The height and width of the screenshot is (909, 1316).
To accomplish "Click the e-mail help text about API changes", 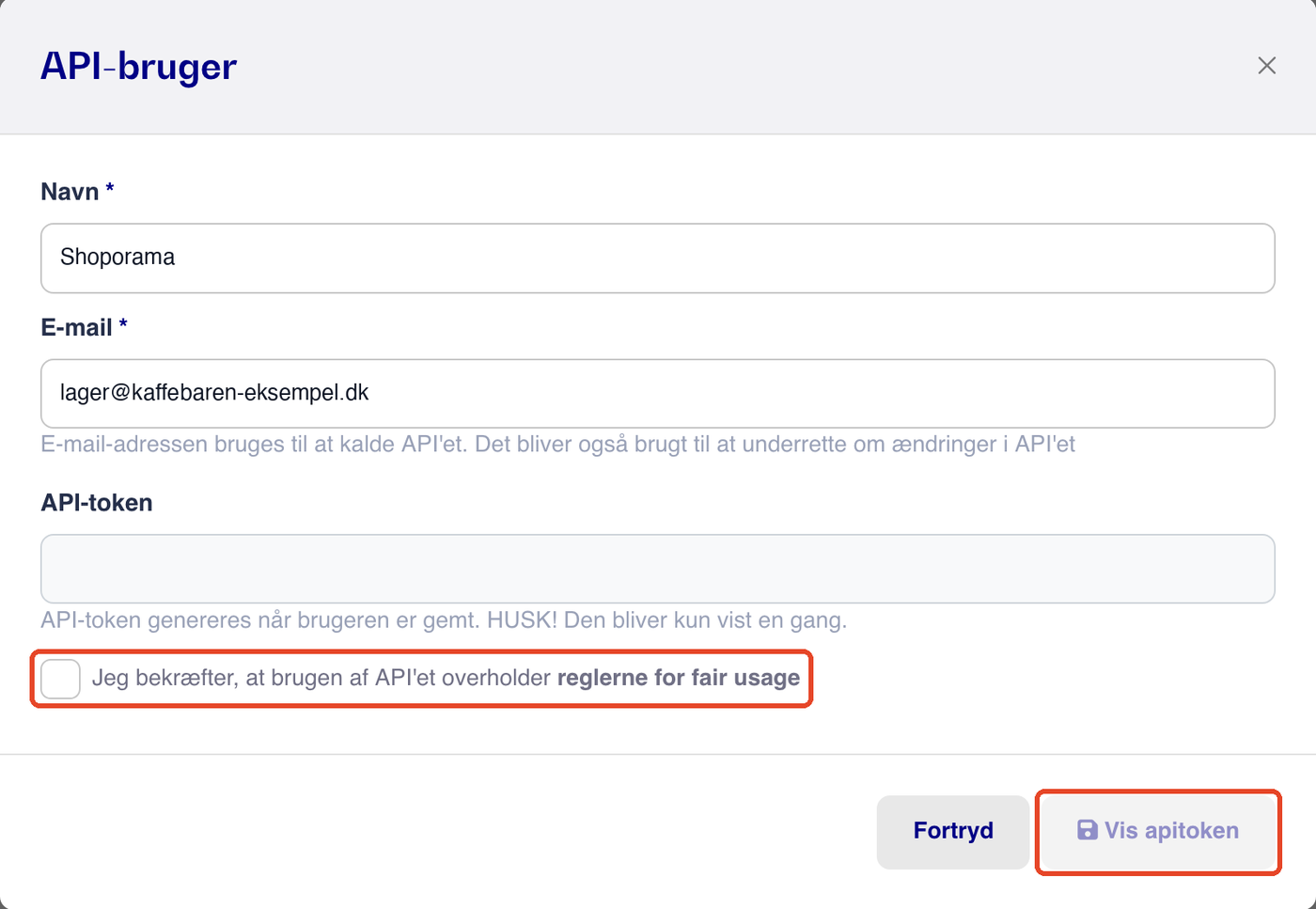I will point(558,445).
